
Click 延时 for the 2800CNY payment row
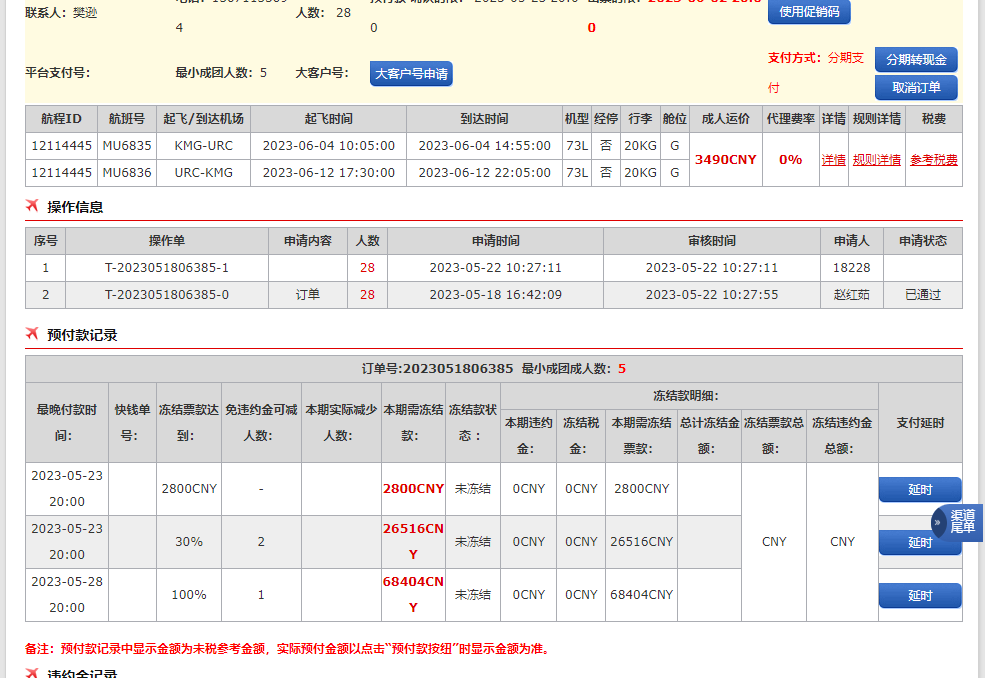tap(919, 489)
